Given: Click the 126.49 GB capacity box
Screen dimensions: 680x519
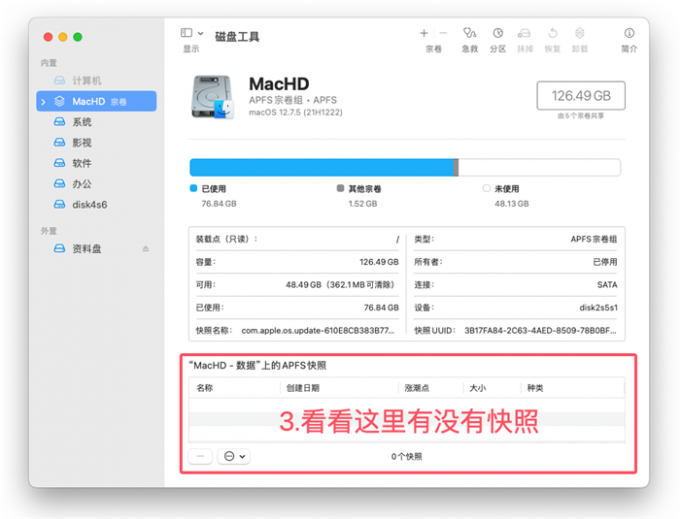Looking at the screenshot, I should coord(581,95).
